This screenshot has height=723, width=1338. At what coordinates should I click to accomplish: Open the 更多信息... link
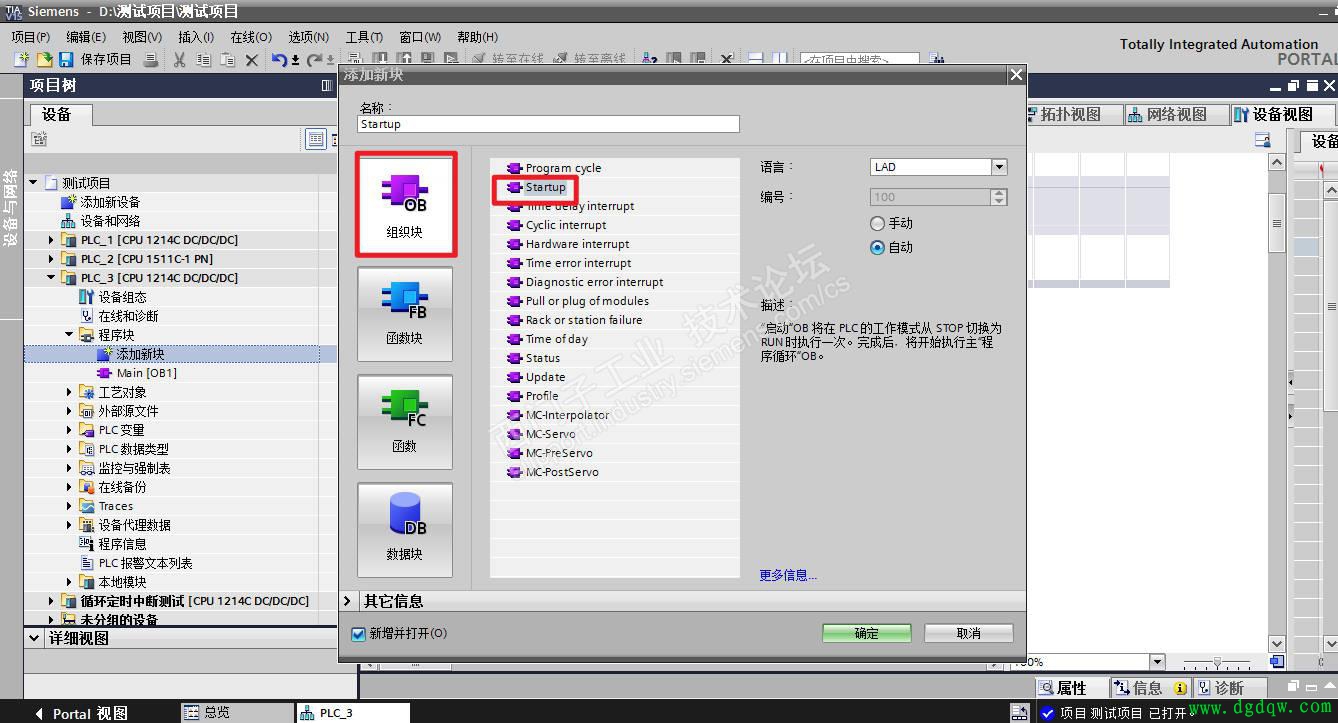[788, 575]
